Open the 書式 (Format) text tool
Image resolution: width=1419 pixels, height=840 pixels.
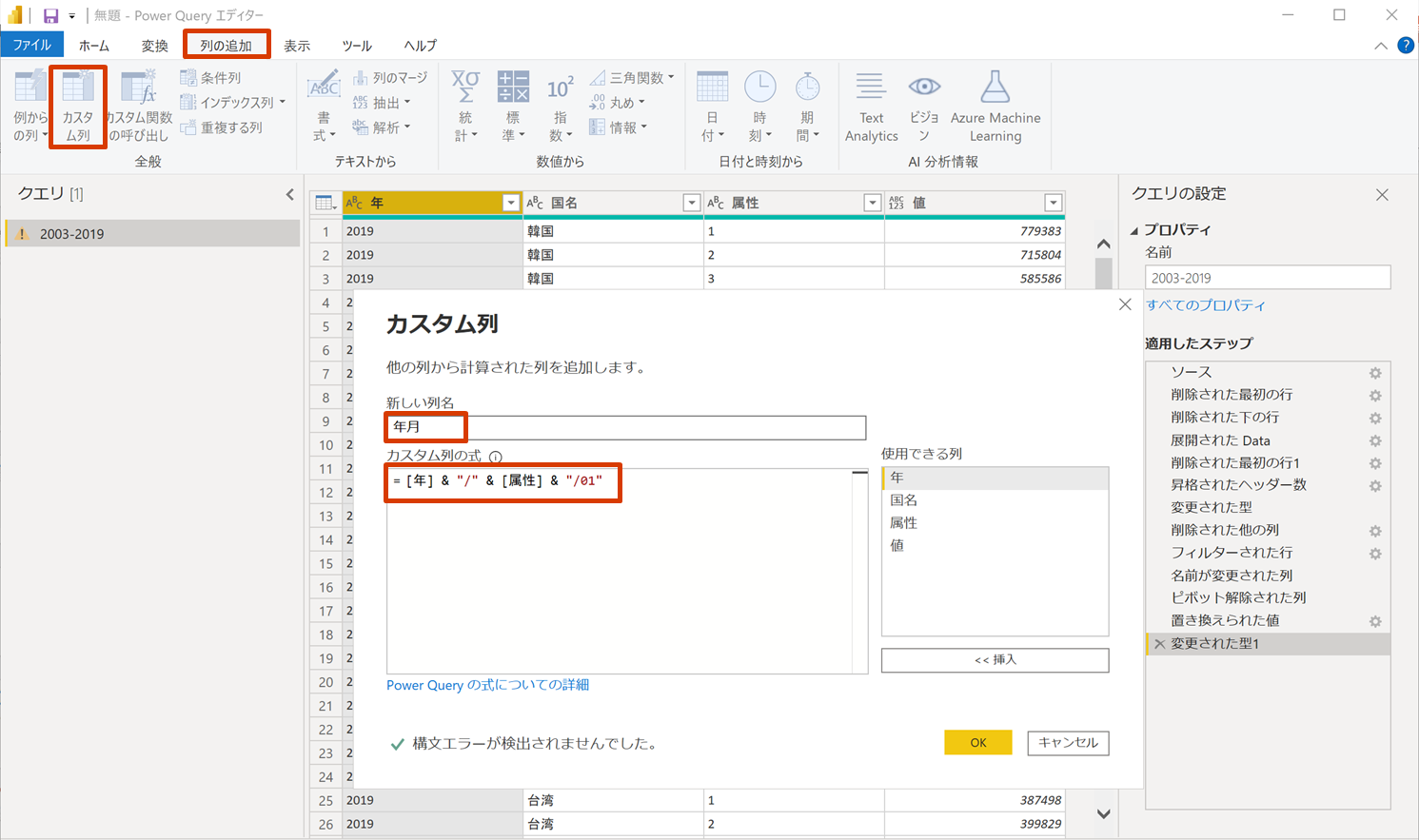pos(324,106)
